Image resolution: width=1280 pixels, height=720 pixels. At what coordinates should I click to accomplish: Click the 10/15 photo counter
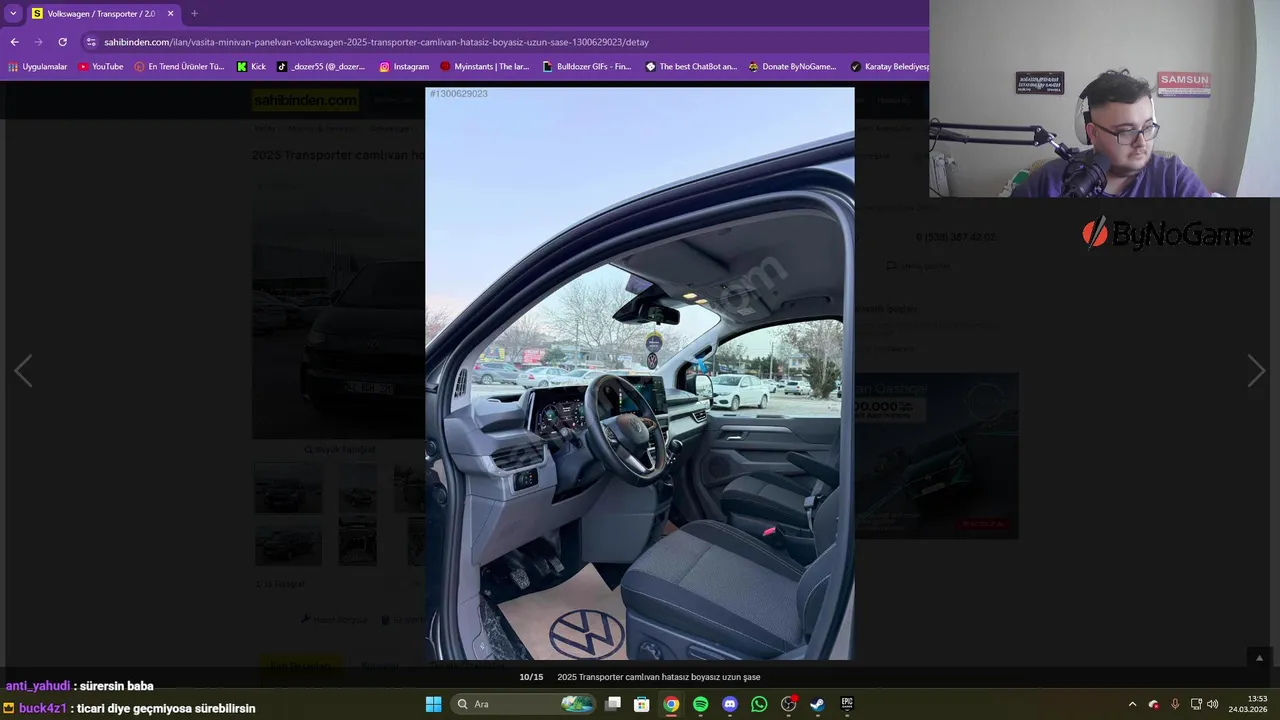tap(531, 677)
